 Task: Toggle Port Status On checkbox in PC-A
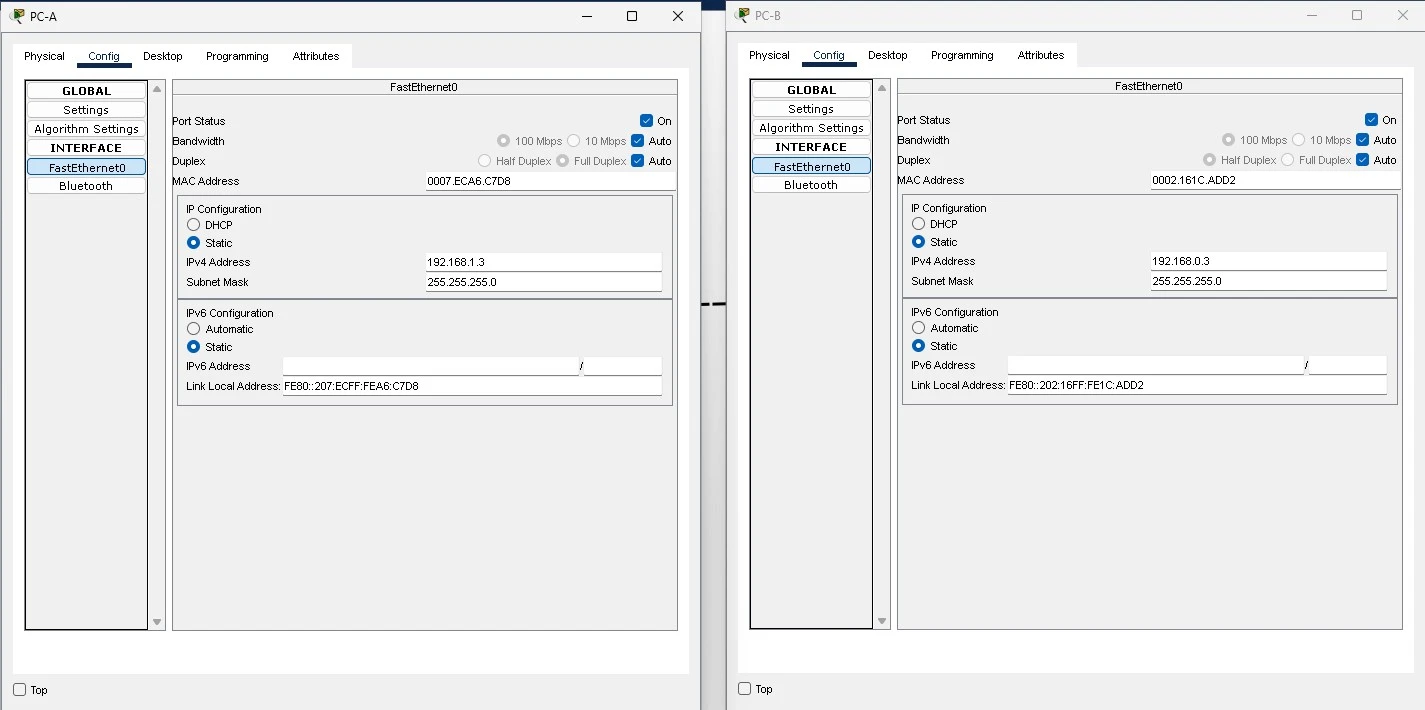pyautogui.click(x=646, y=121)
